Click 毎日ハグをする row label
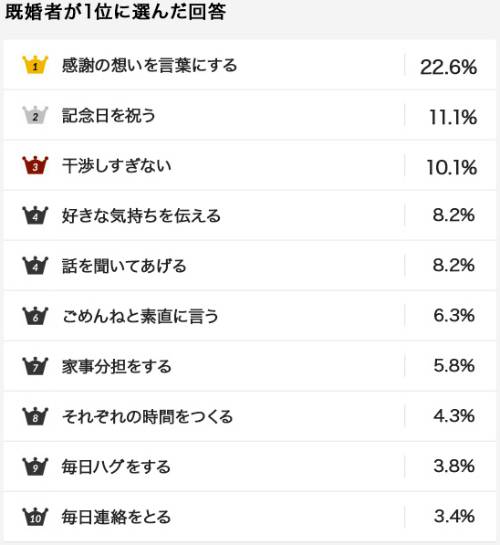 tap(116, 467)
